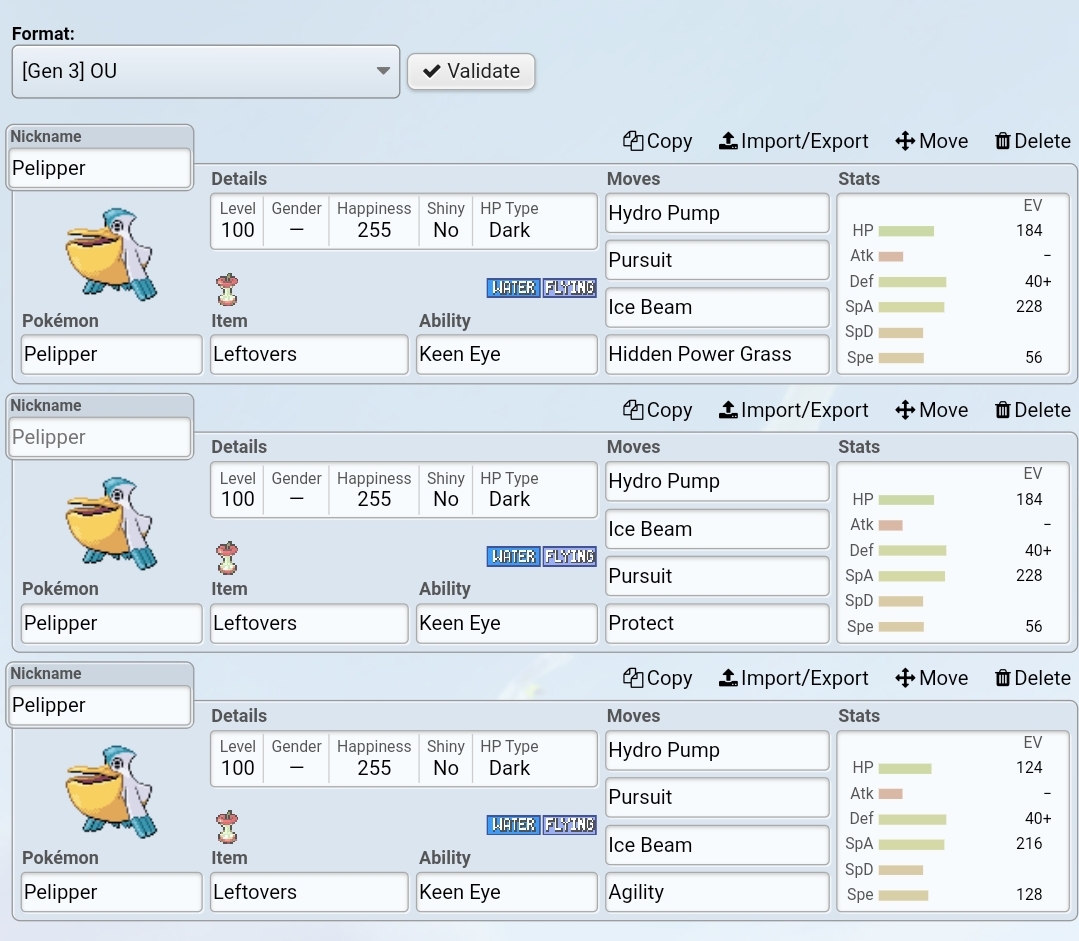Open the stats panel of the first Pelipper
1079x941 pixels.
(x=953, y=284)
